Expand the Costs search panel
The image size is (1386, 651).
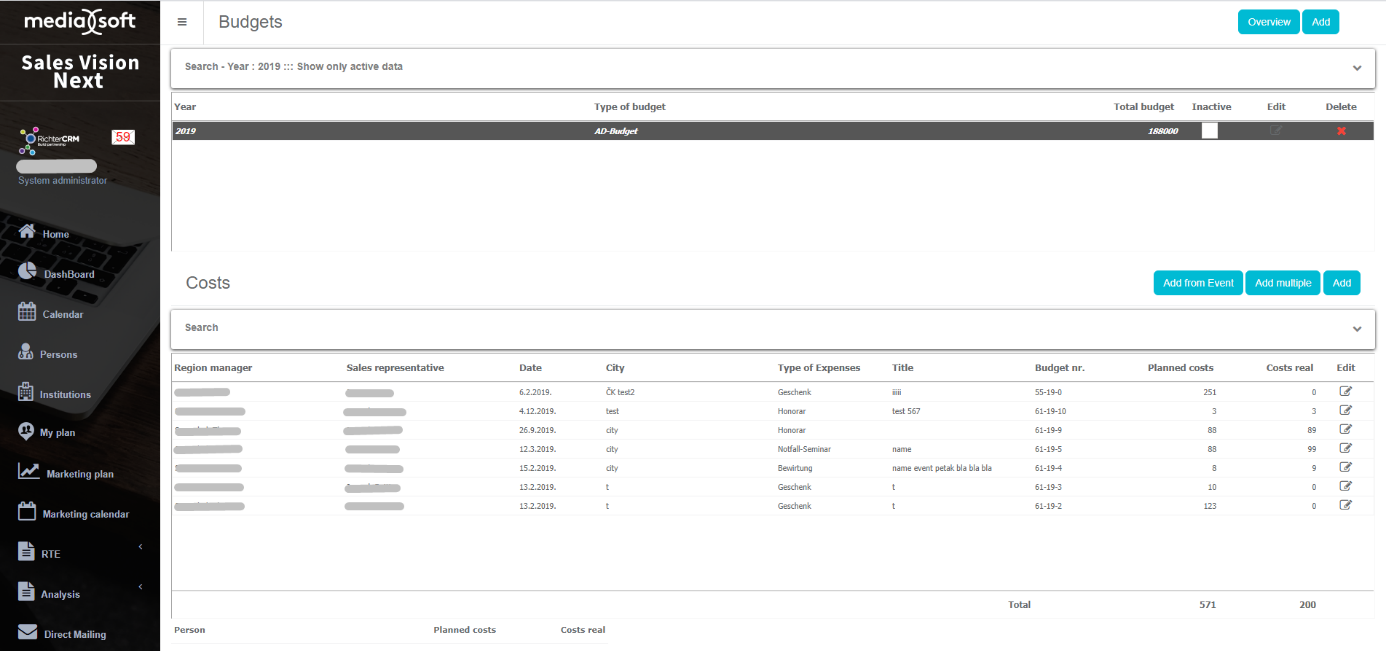point(1356,329)
